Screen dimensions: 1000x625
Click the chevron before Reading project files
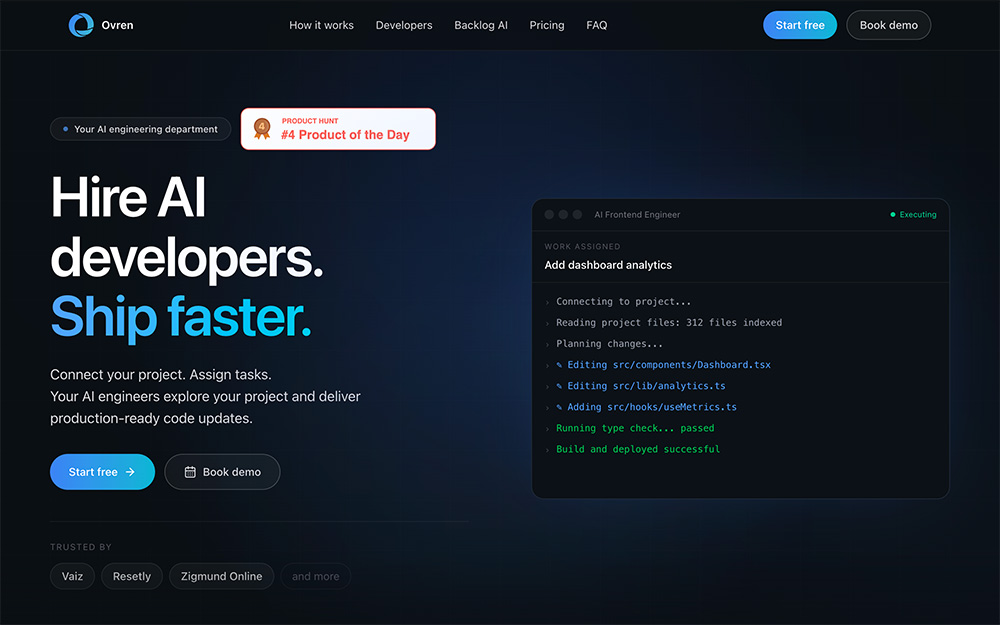547,323
